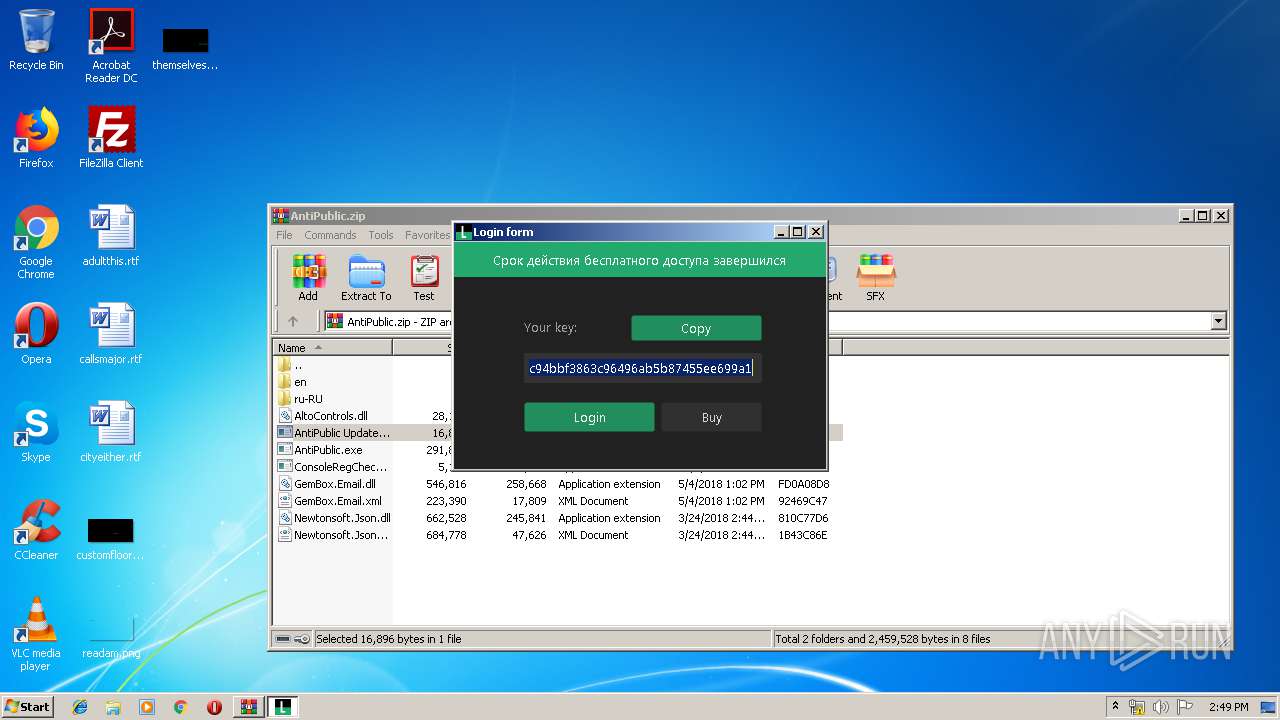
Task: Click the clock showing 2:49 PM
Action: [x=1228, y=707]
